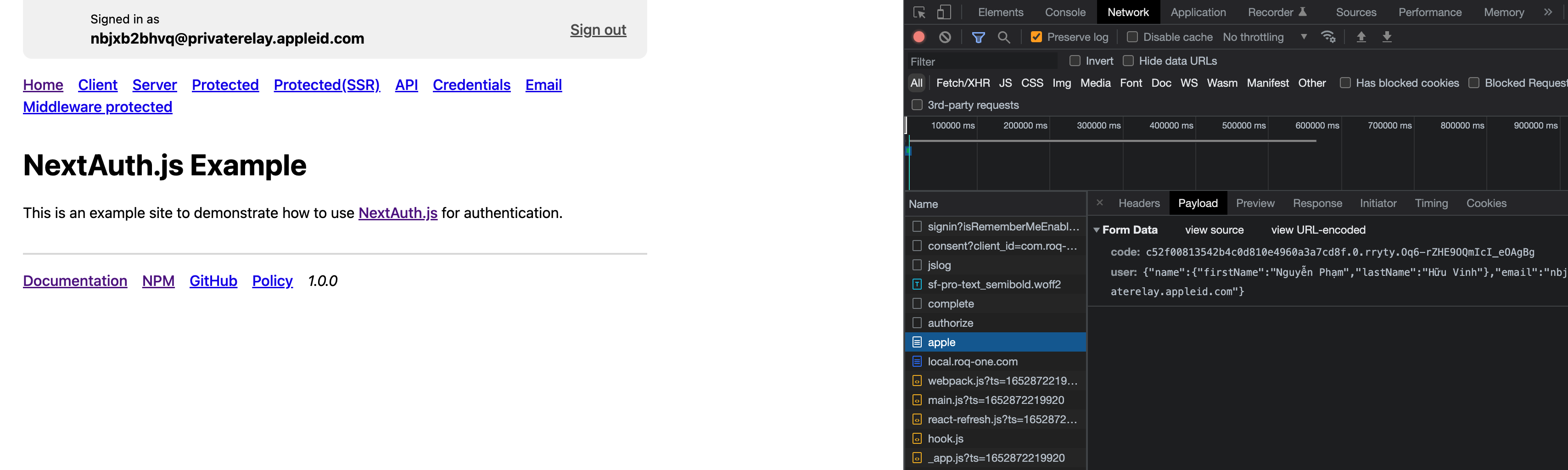Click the NextAuth.js inline link
The image size is (1568, 470).
(x=398, y=213)
